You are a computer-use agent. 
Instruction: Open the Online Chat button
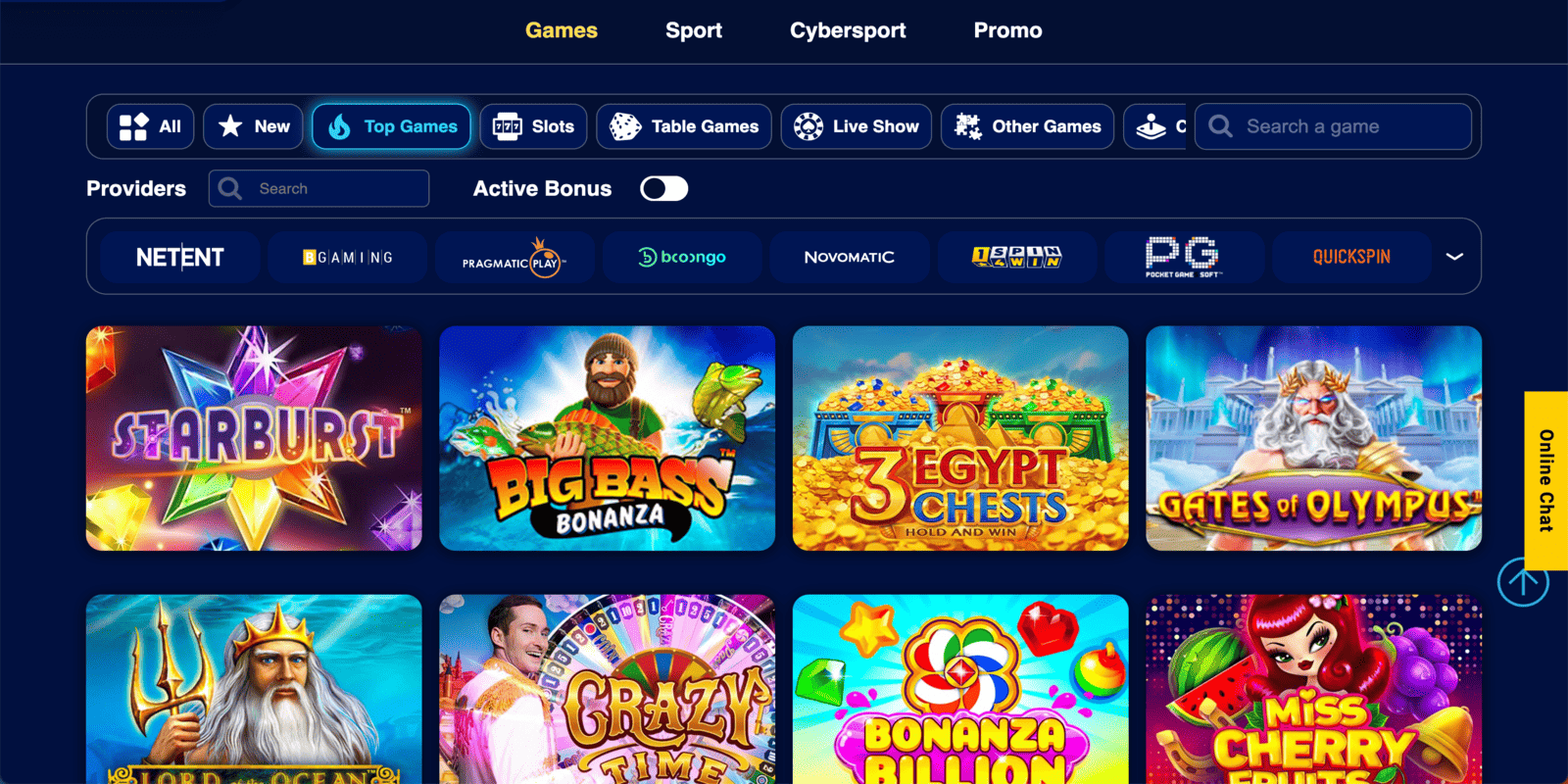coord(1545,480)
